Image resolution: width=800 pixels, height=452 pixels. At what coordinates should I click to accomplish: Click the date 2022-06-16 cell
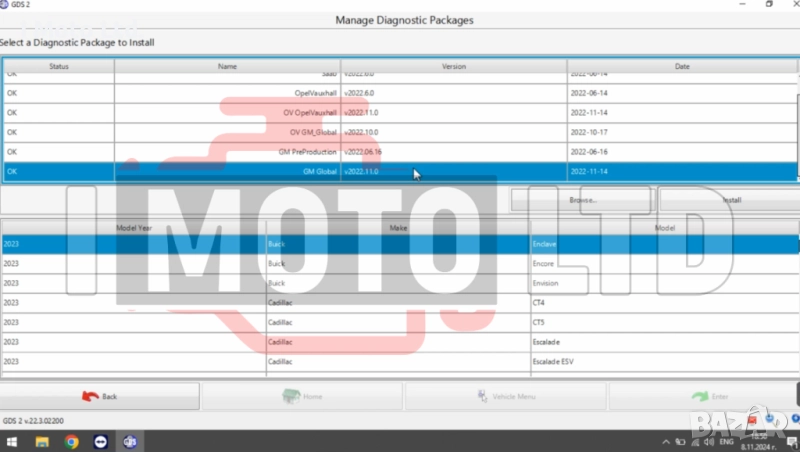click(682, 152)
